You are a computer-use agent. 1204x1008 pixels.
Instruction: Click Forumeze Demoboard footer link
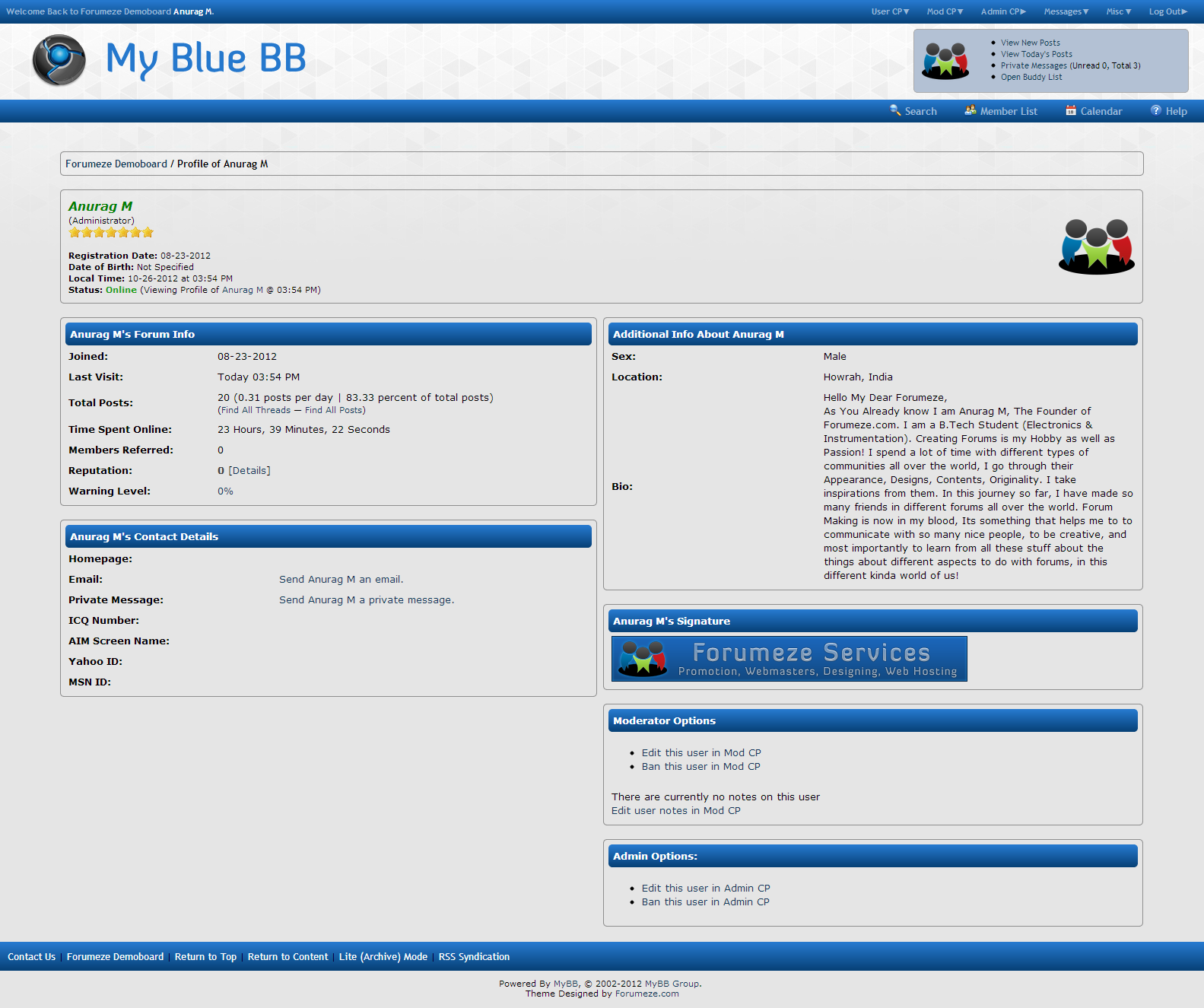pyautogui.click(x=115, y=957)
